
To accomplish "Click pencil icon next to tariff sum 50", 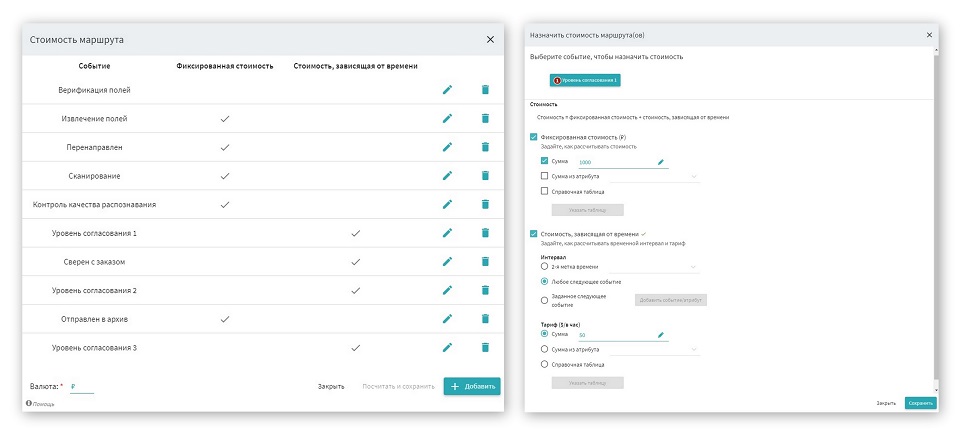I will [660, 334].
